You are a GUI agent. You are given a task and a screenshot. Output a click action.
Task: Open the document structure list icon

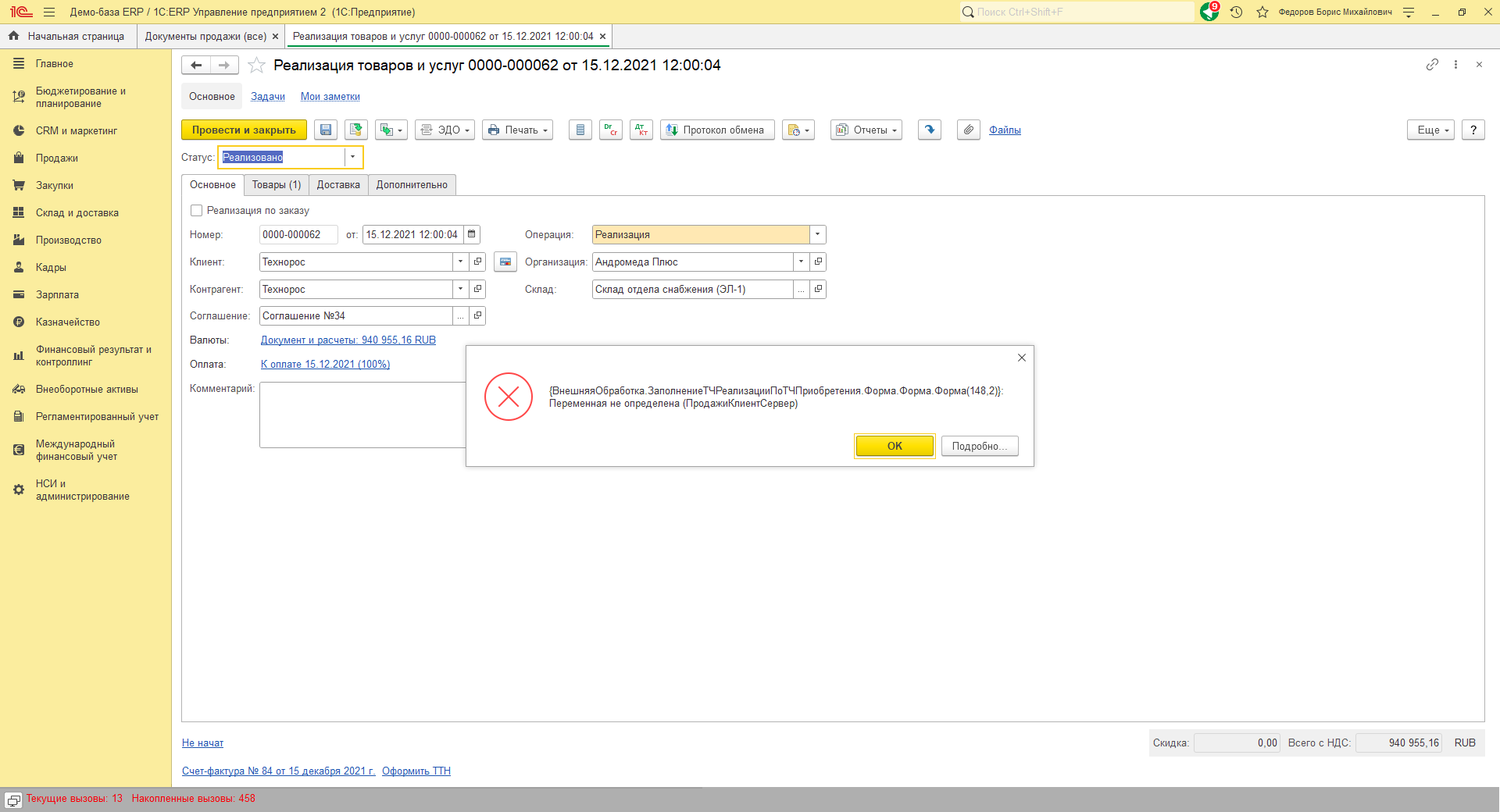(x=580, y=130)
